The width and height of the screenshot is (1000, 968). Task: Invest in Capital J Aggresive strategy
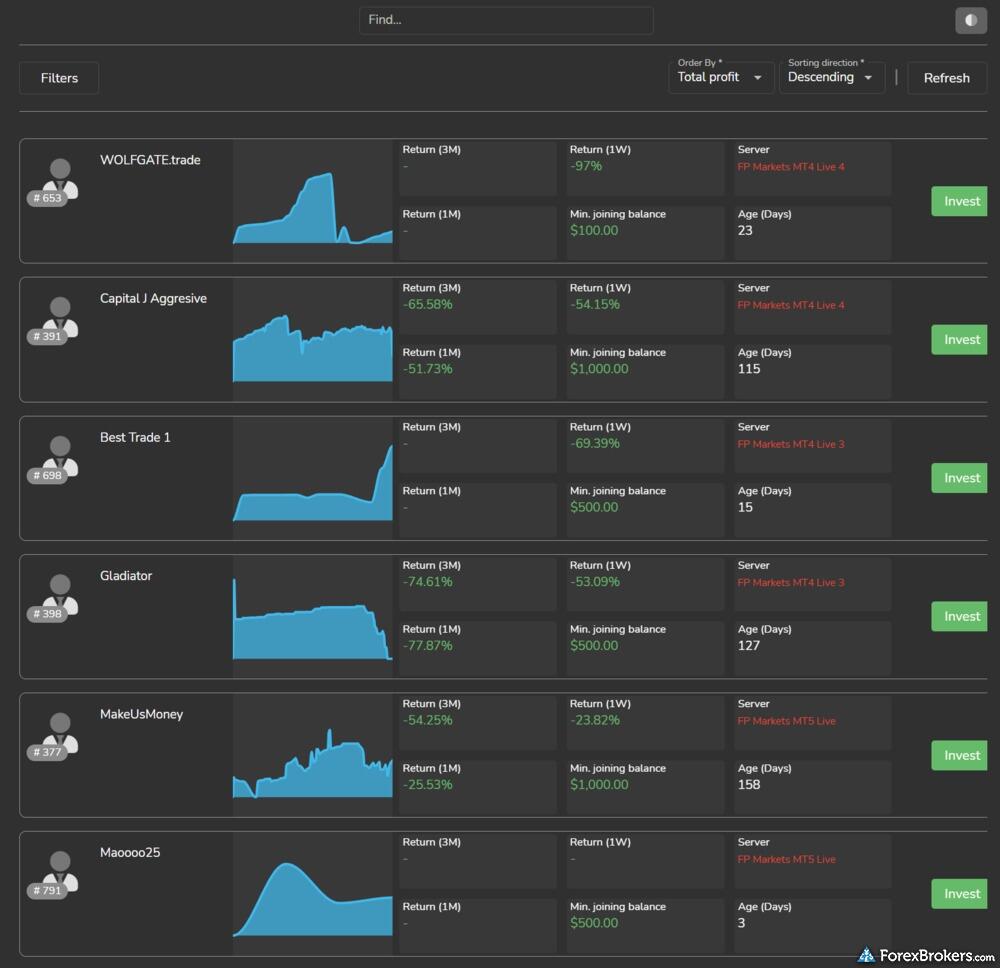(960, 340)
